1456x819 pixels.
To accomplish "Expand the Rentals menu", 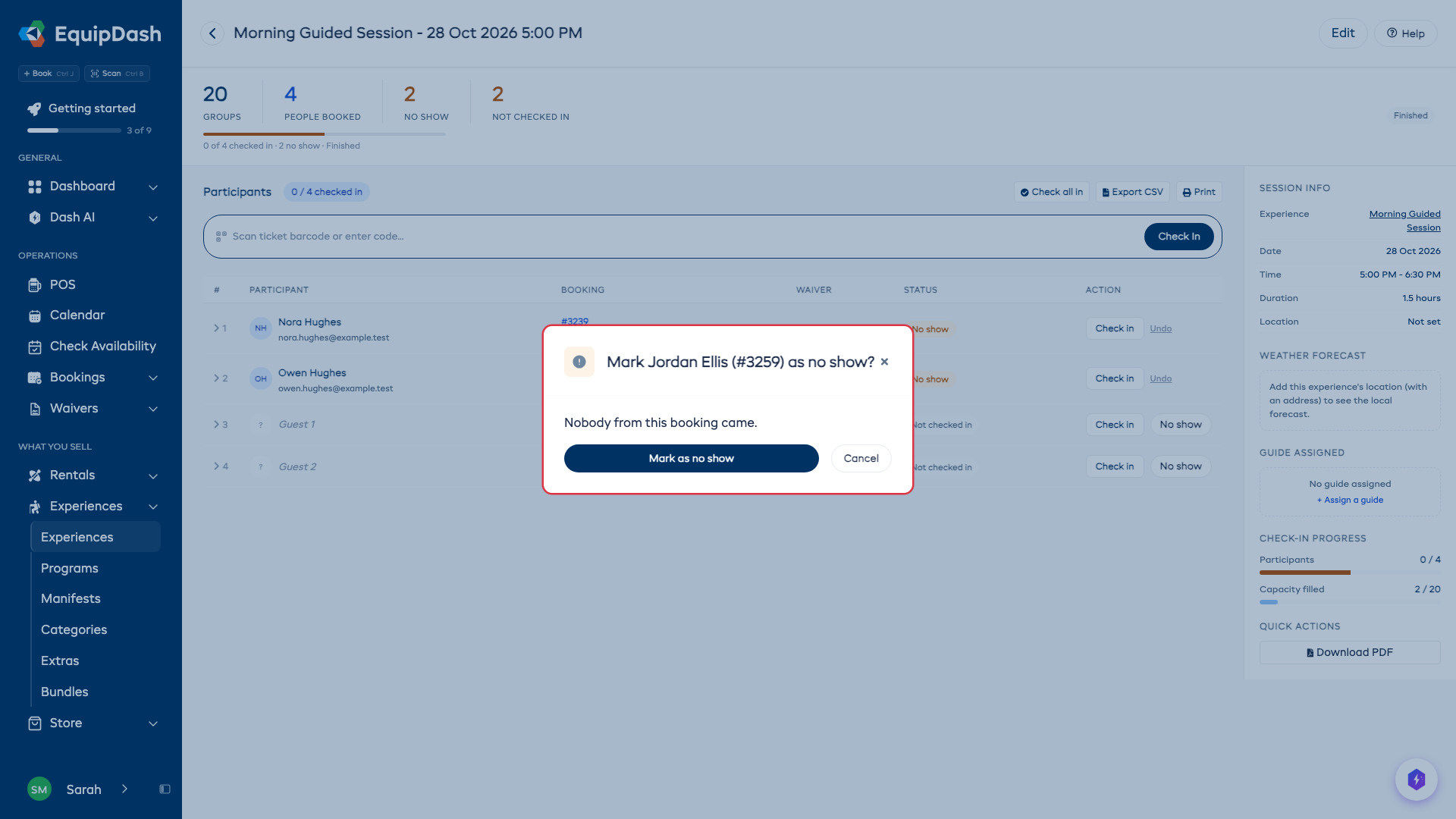I will coord(153,475).
